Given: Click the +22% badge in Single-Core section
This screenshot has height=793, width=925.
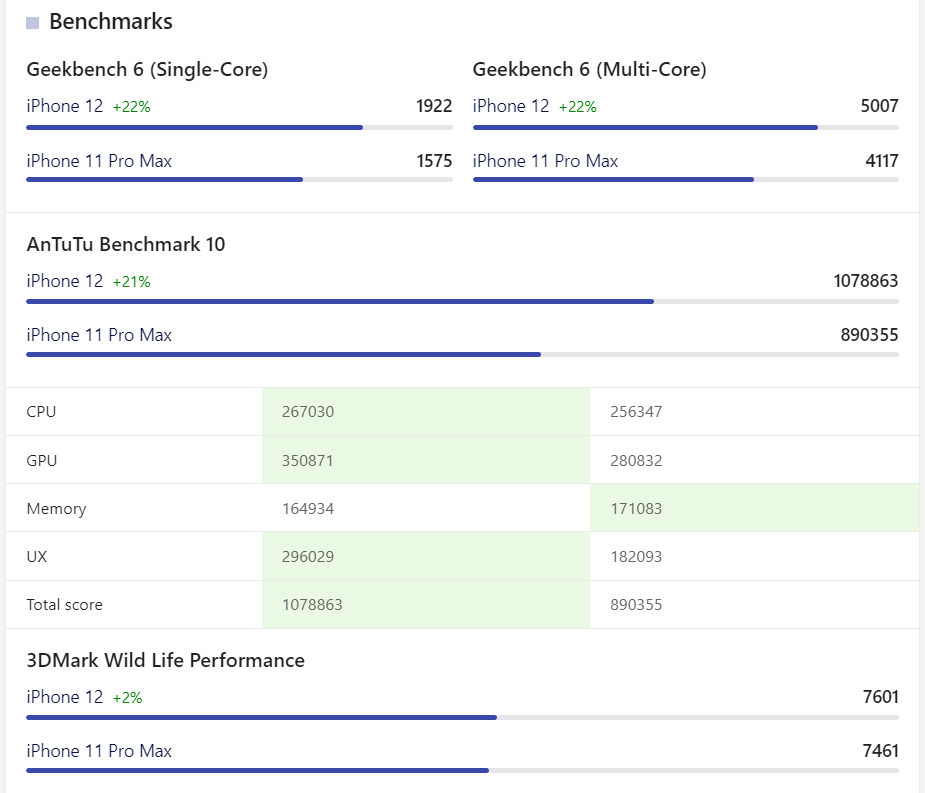Looking at the screenshot, I should pyautogui.click(x=132, y=107).
